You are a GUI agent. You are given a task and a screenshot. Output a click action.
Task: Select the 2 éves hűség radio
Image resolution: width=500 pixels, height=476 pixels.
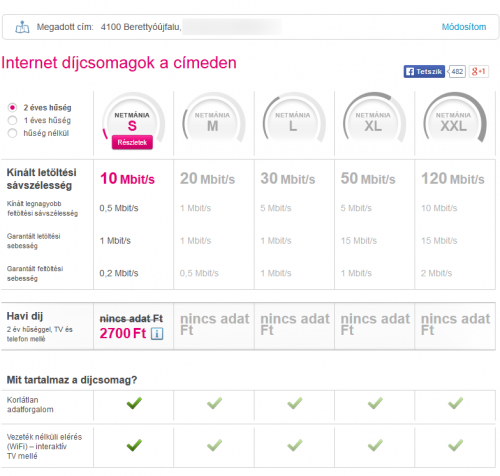click(12, 108)
